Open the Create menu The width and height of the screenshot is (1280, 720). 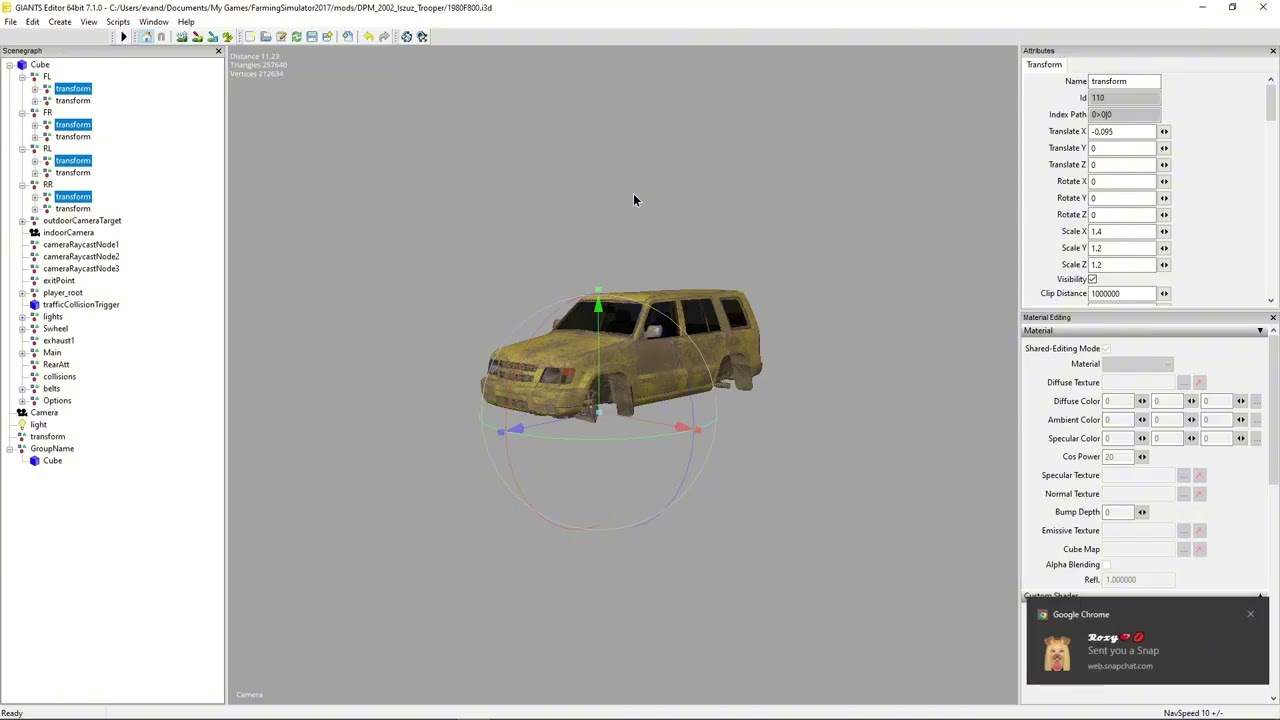click(x=60, y=22)
